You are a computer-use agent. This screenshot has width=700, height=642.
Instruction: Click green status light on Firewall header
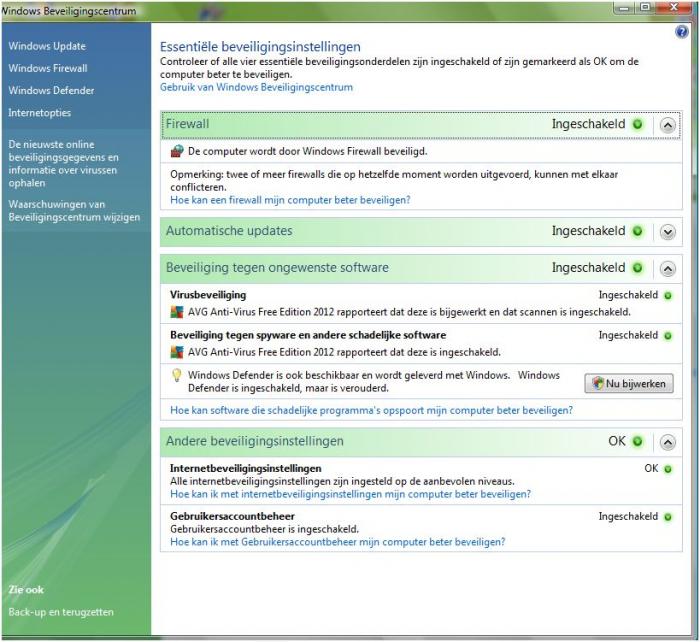coord(638,124)
